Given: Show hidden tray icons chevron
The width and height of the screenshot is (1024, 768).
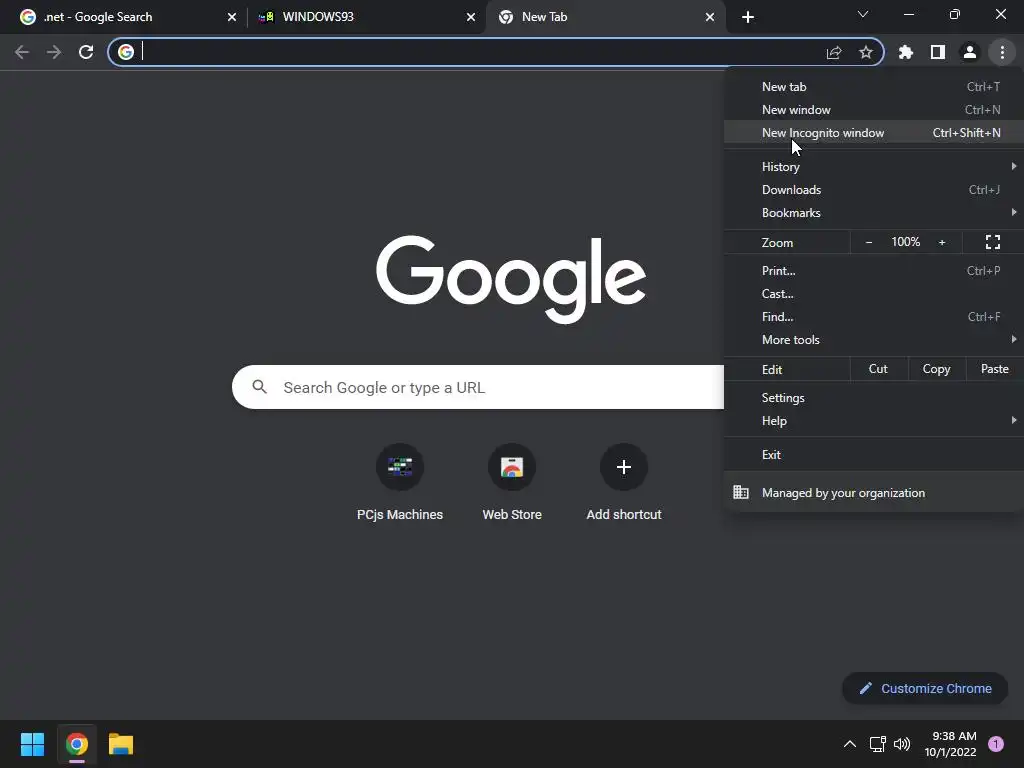Looking at the screenshot, I should point(850,744).
